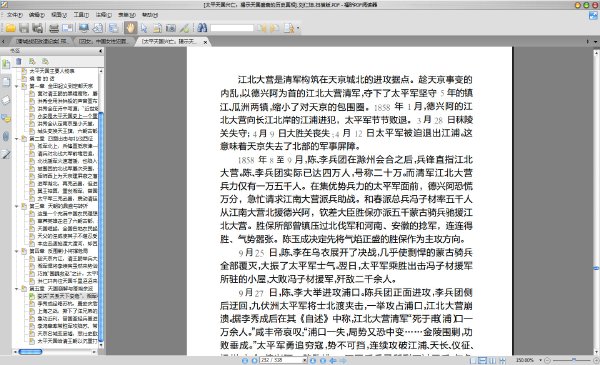
Task: Select the arrow selection tool
Action: coord(144,28)
